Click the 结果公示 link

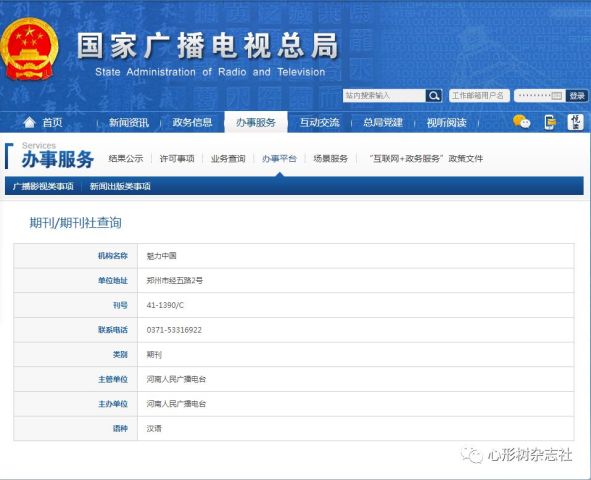126,159
